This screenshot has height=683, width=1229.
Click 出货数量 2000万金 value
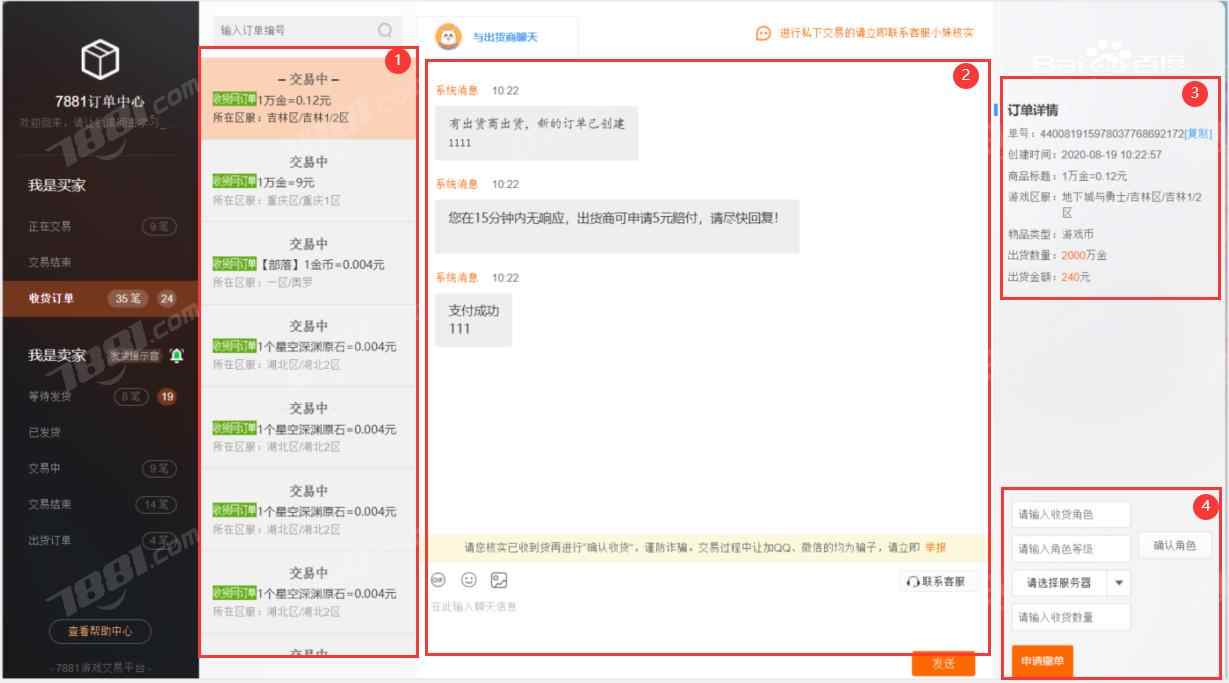coord(1084,256)
